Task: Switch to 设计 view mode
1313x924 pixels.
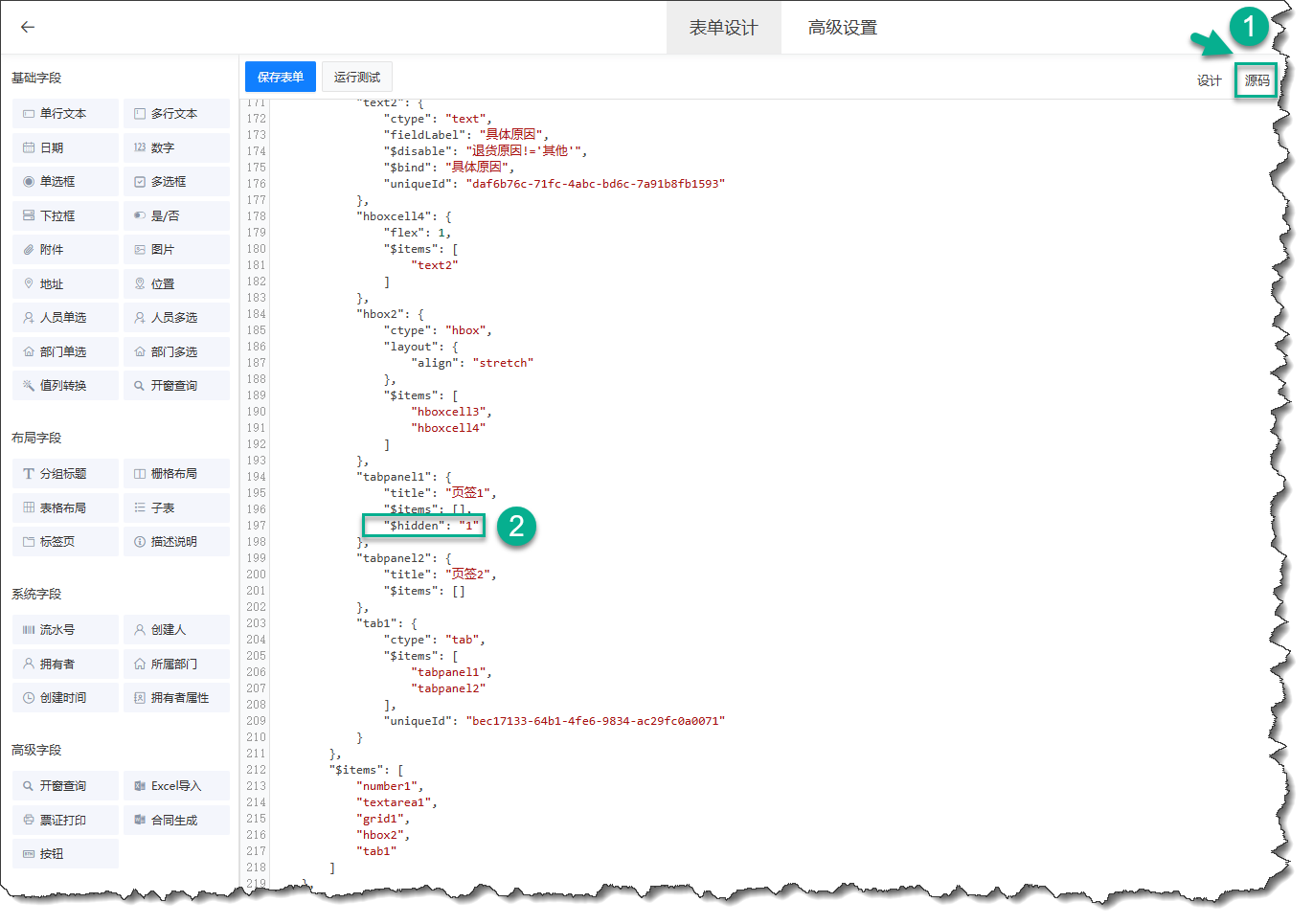Action: pos(1209,81)
